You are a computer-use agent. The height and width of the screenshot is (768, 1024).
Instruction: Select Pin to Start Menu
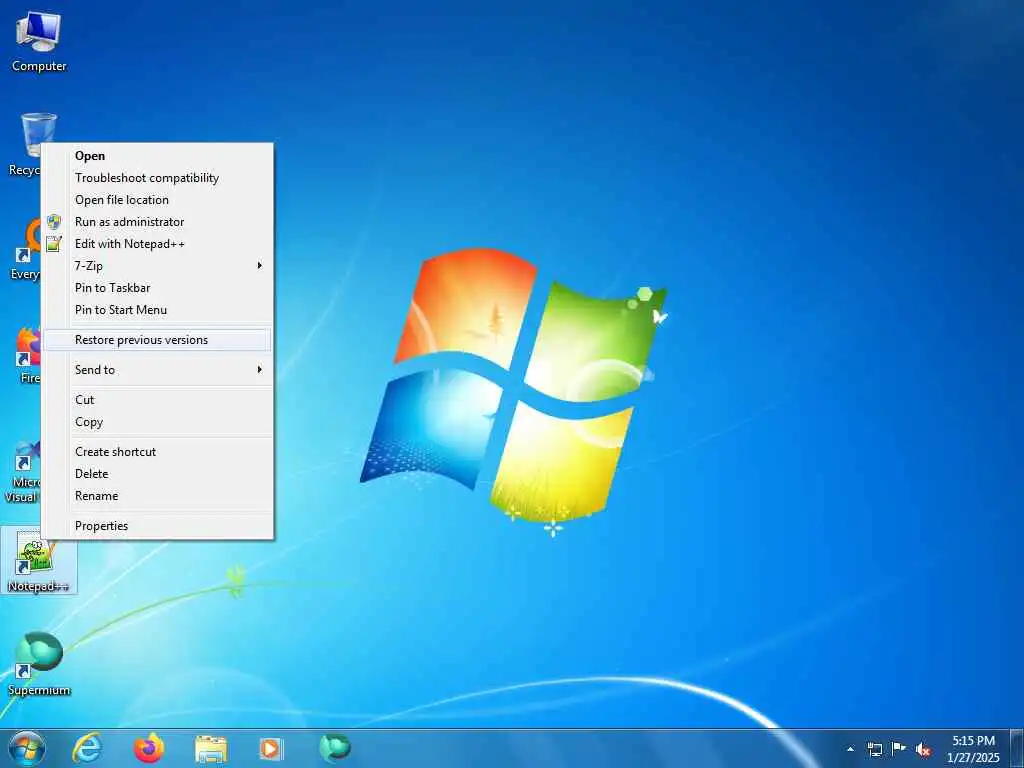click(157, 310)
